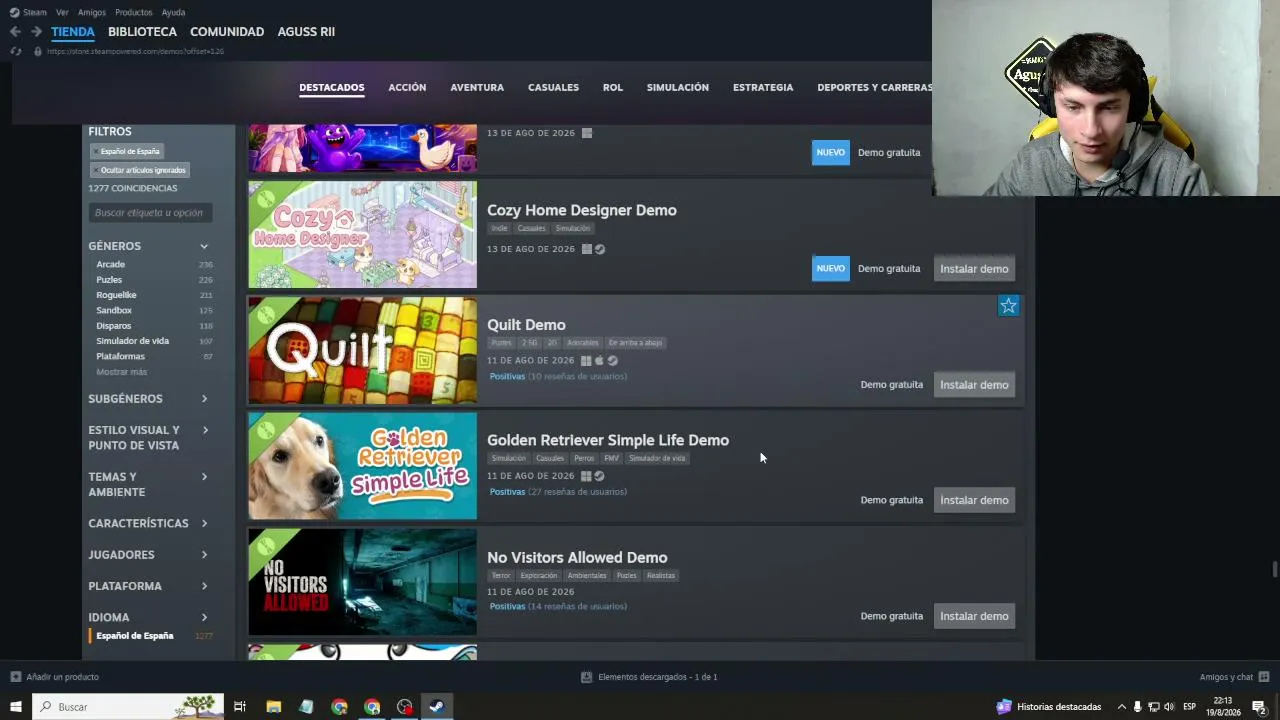Open the first Chrome icon in the taskbar

339,707
